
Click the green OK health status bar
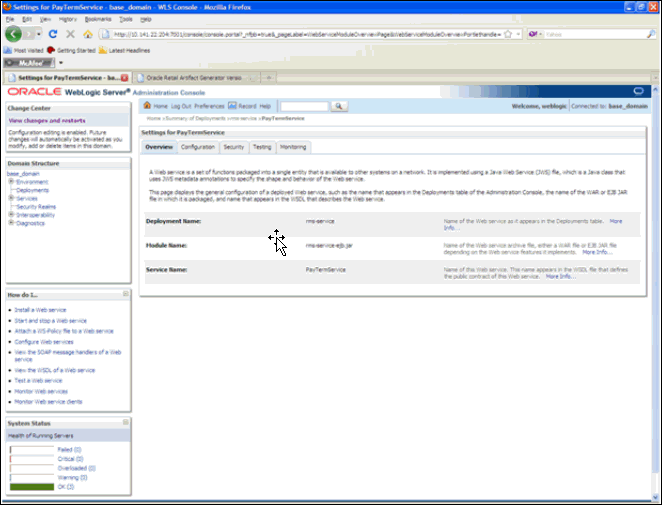pyautogui.click(x=32, y=487)
